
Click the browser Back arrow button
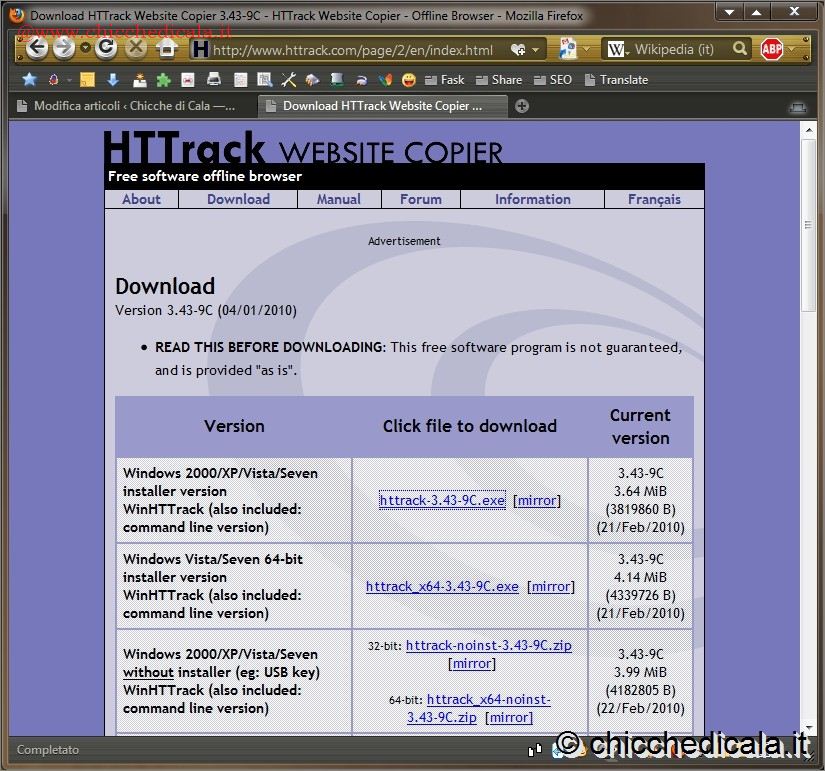point(37,48)
